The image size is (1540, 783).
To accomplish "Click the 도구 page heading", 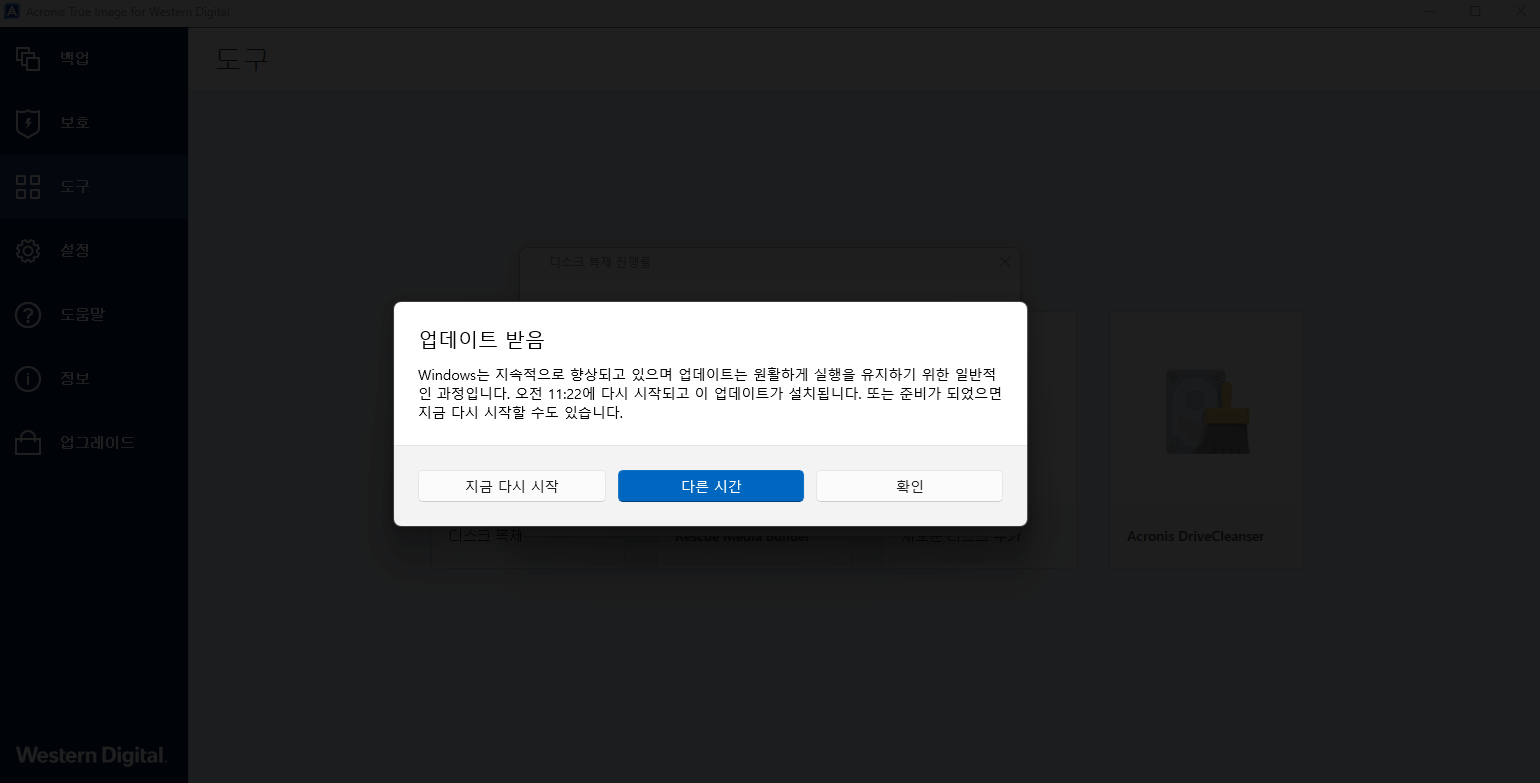I will point(242,59).
